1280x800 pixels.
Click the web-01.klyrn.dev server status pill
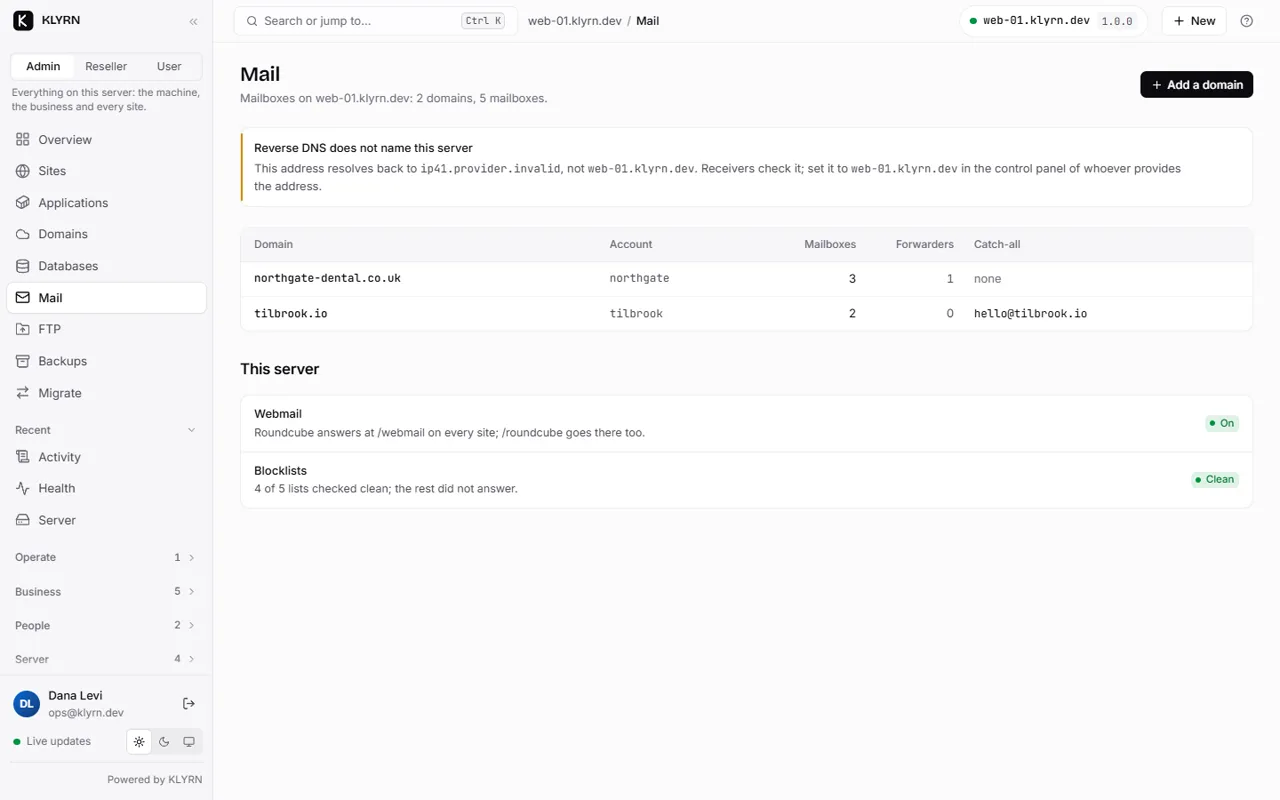click(1054, 21)
